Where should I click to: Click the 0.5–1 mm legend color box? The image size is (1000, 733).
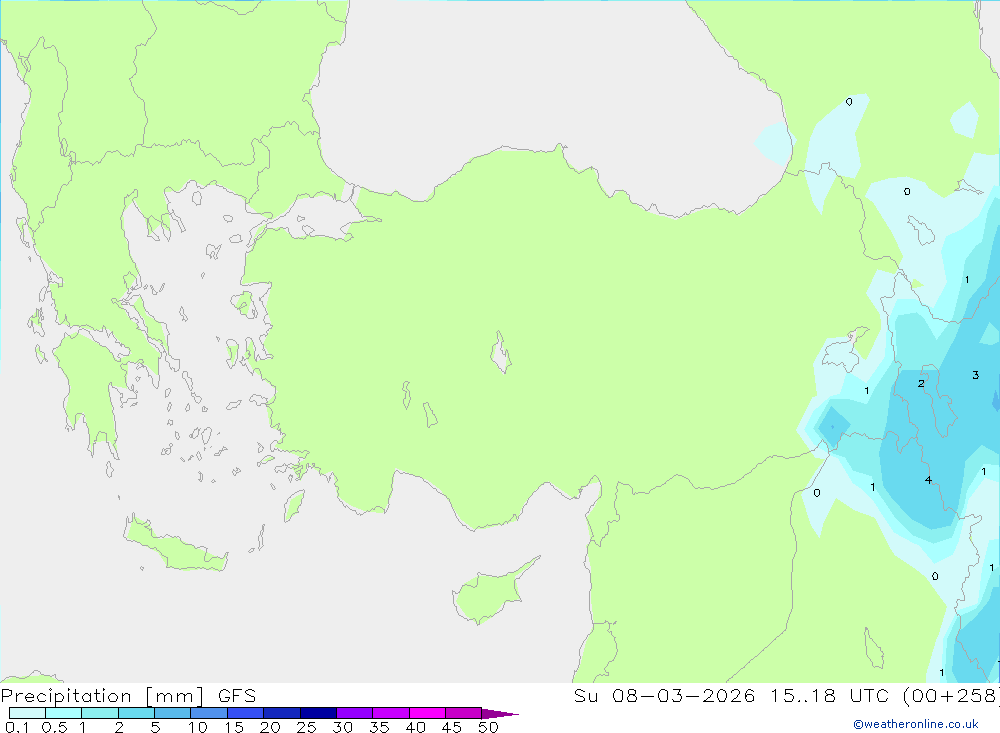coord(64,713)
